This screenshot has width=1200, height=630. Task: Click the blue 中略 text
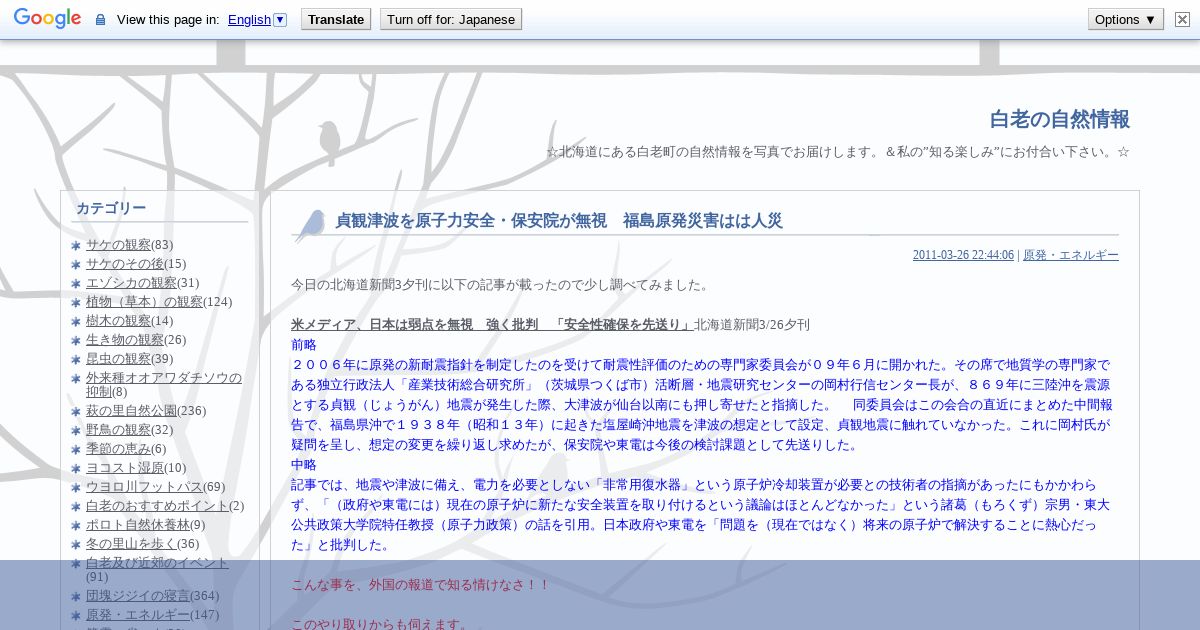pos(304,465)
